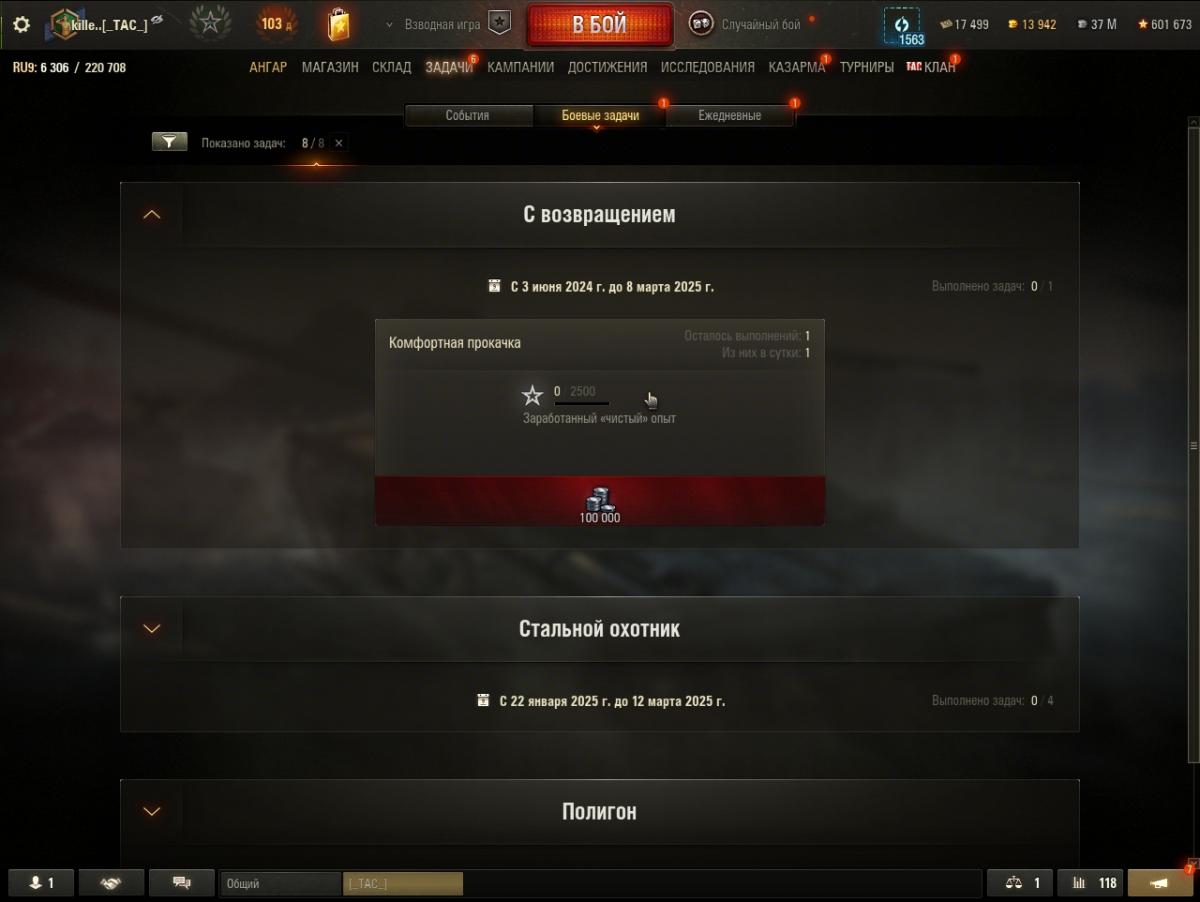
Task: Open the chat channels icon
Action: click(181, 883)
